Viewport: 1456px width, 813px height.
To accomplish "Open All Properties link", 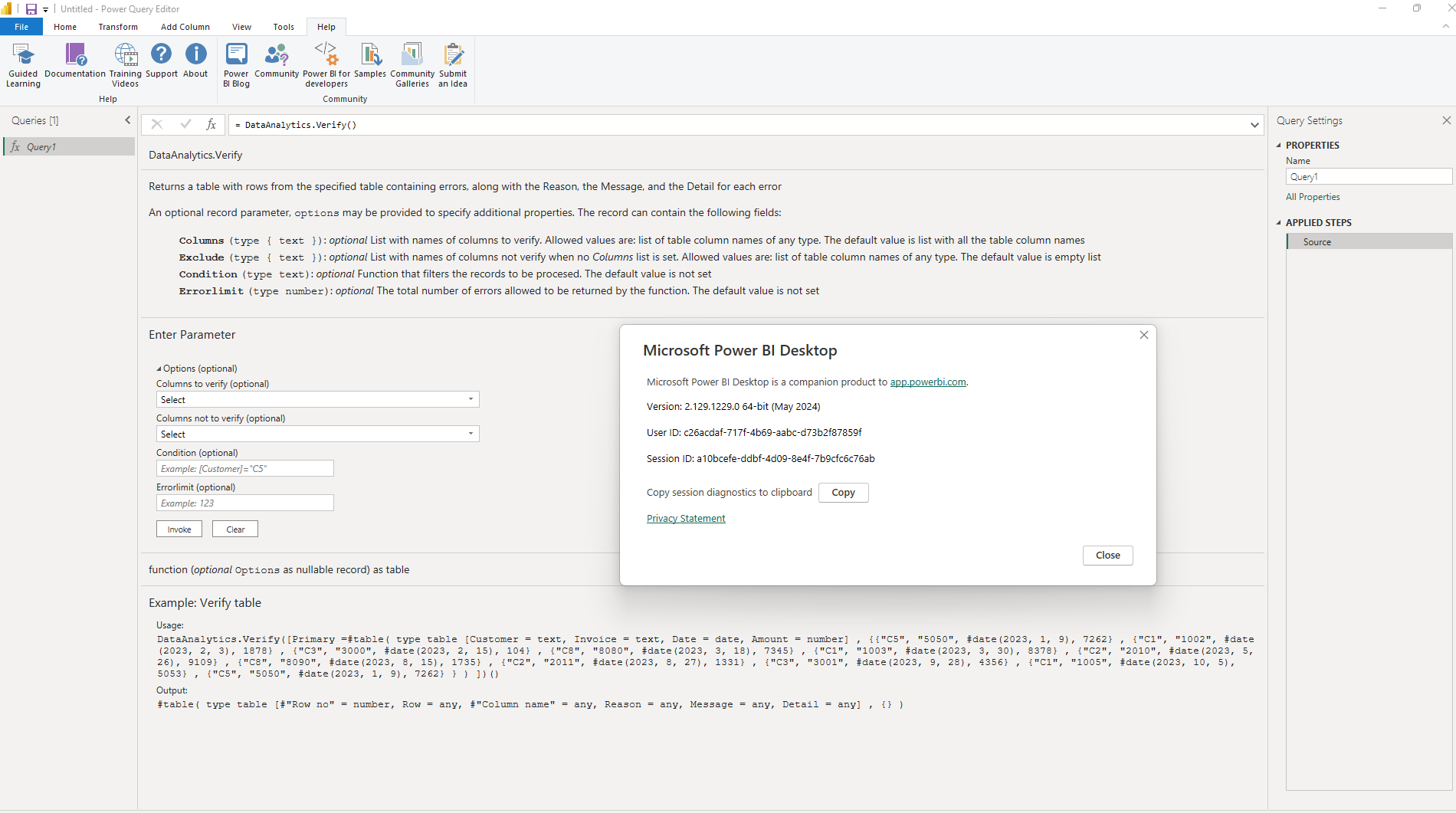I will tap(1313, 196).
